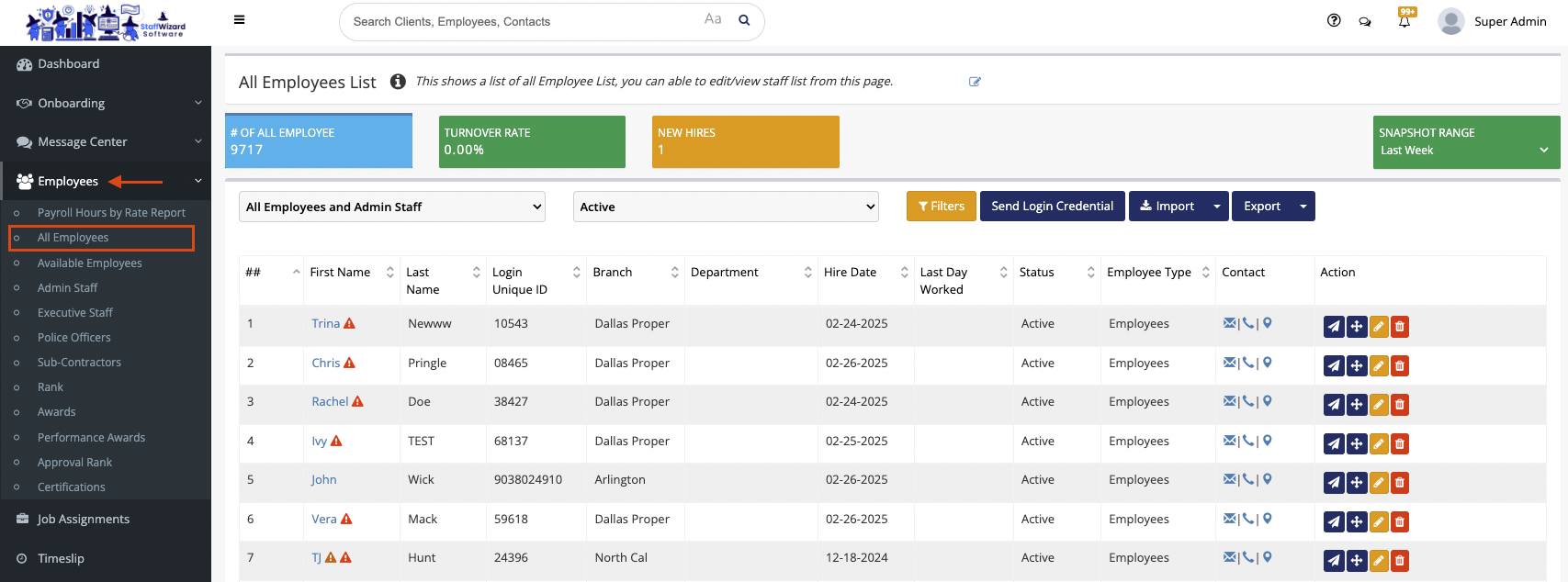
Task: Click the # of All Employee stat card
Action: [319, 141]
